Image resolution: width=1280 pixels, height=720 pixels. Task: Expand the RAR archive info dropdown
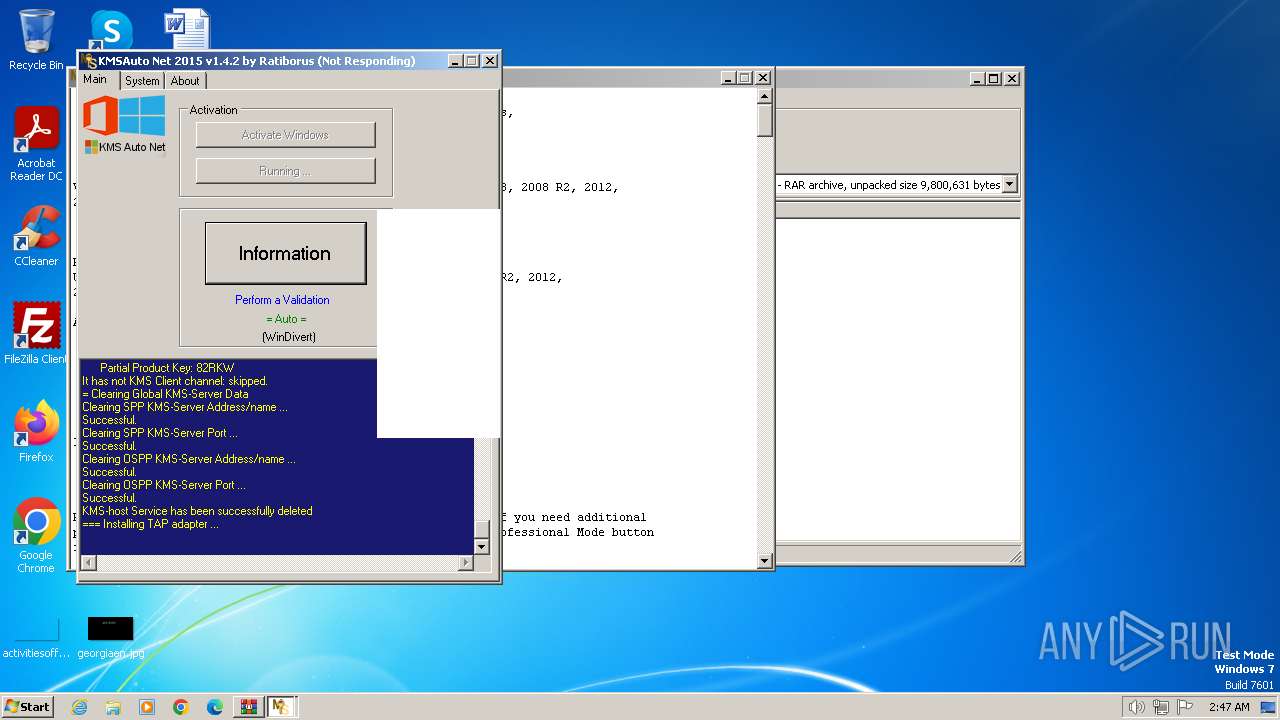[x=1009, y=184]
